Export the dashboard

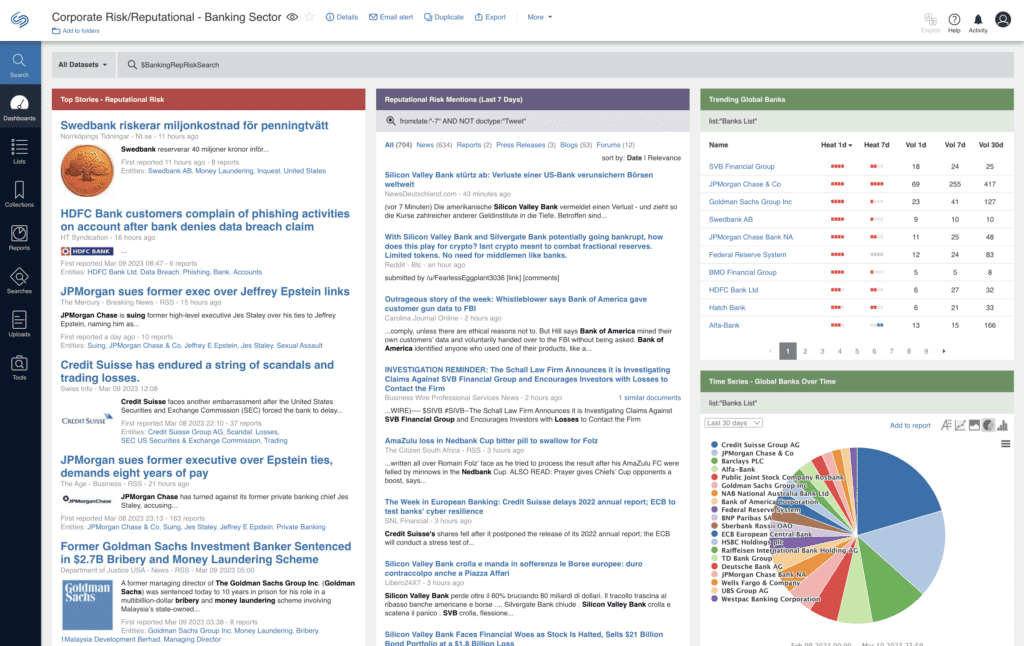pos(490,17)
